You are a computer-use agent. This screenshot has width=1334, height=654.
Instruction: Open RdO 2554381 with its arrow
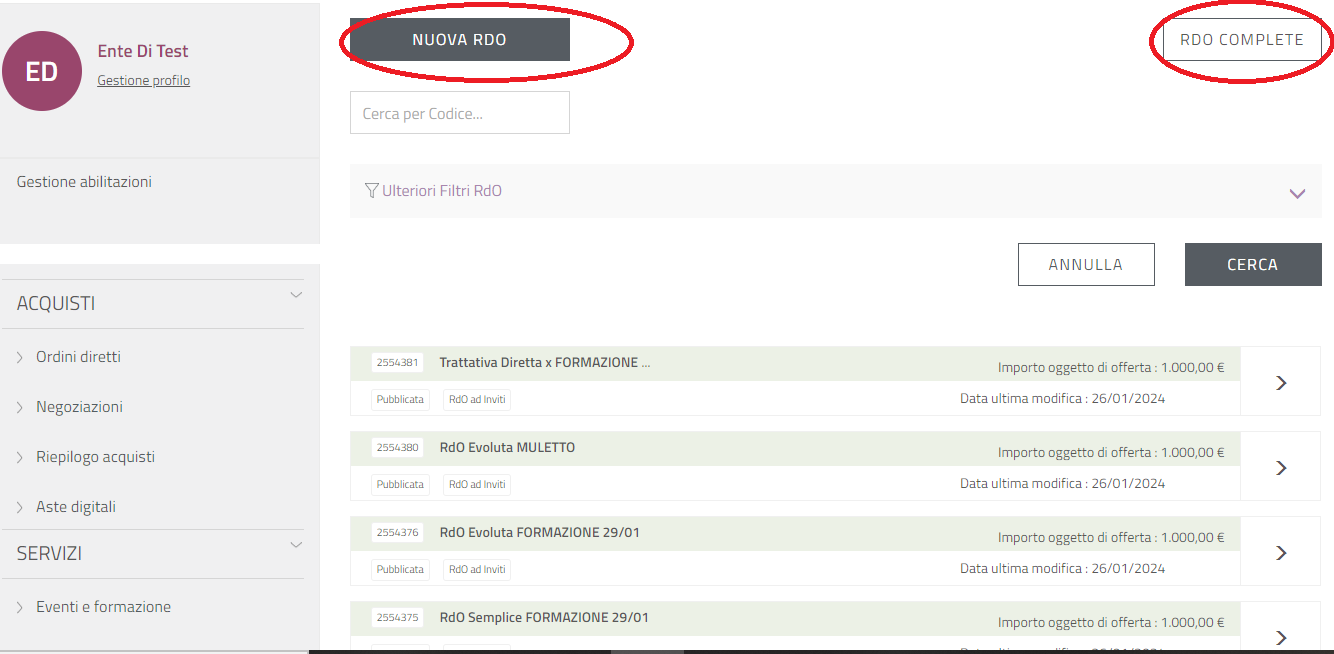click(1281, 382)
